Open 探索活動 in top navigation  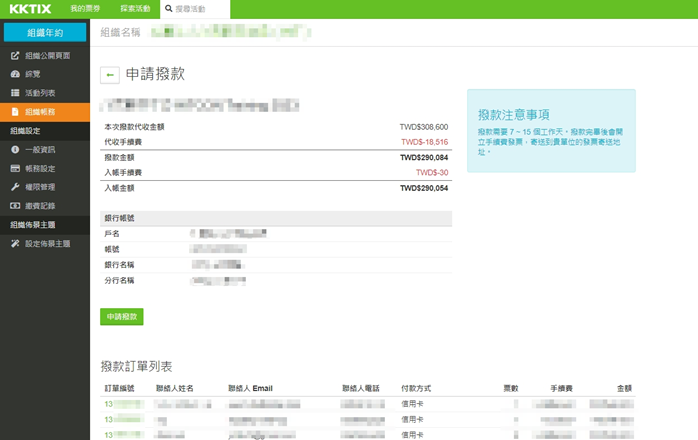point(133,9)
